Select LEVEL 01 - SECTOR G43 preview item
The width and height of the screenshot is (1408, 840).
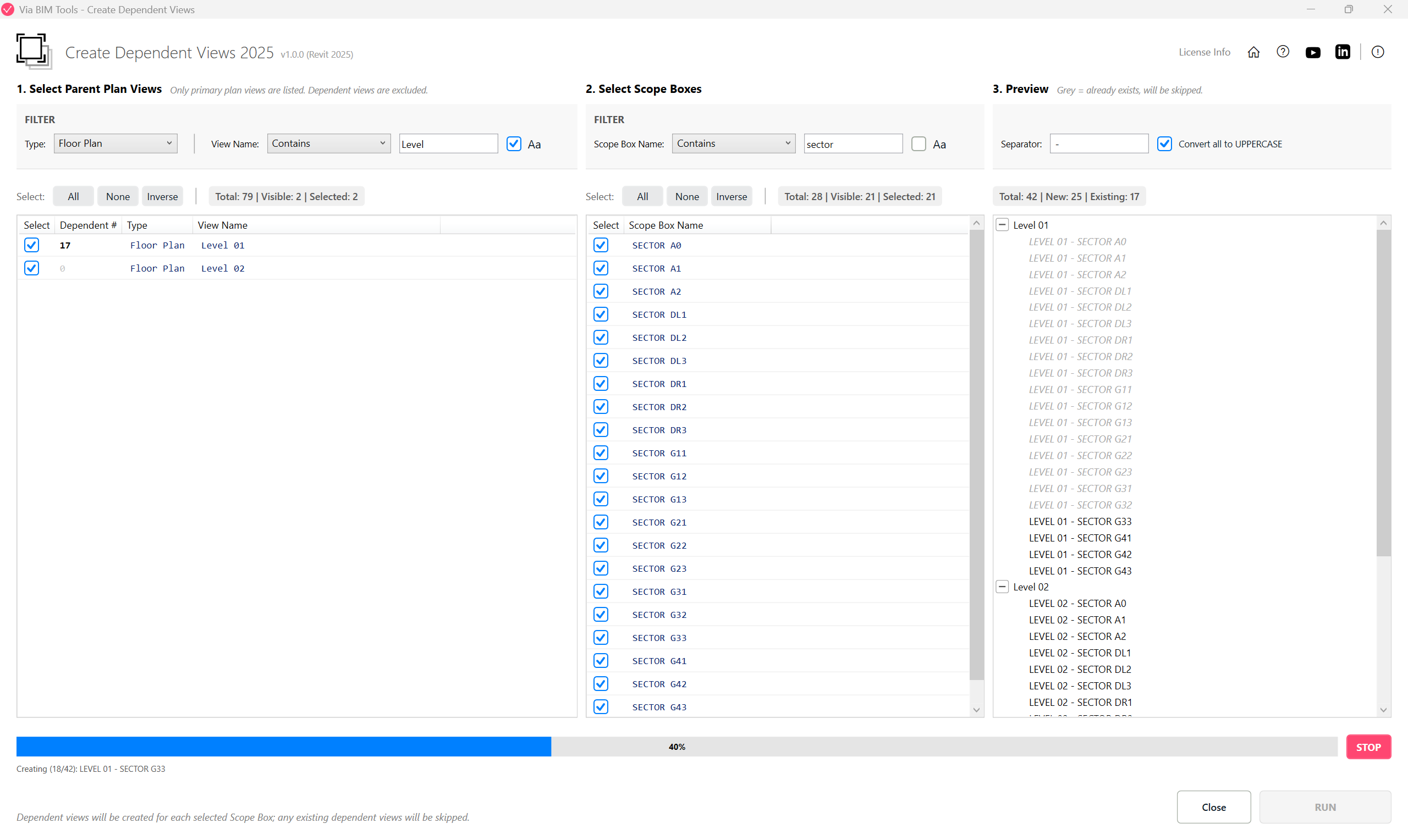[x=1080, y=571]
